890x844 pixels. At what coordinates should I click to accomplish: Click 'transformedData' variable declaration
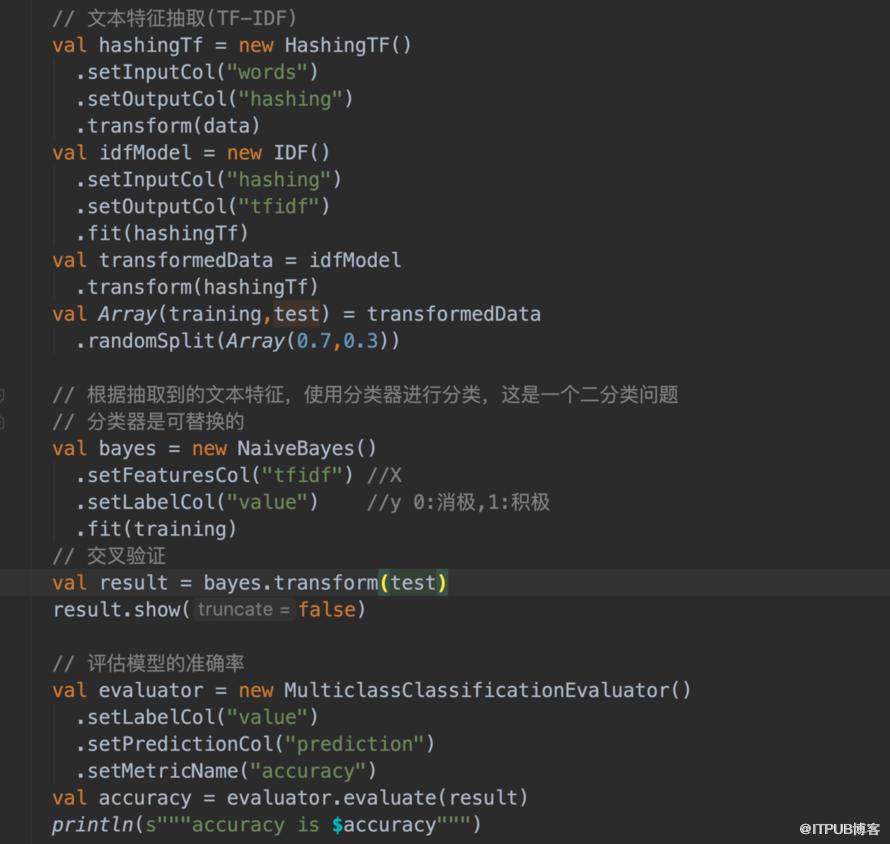pyautogui.click(x=186, y=261)
